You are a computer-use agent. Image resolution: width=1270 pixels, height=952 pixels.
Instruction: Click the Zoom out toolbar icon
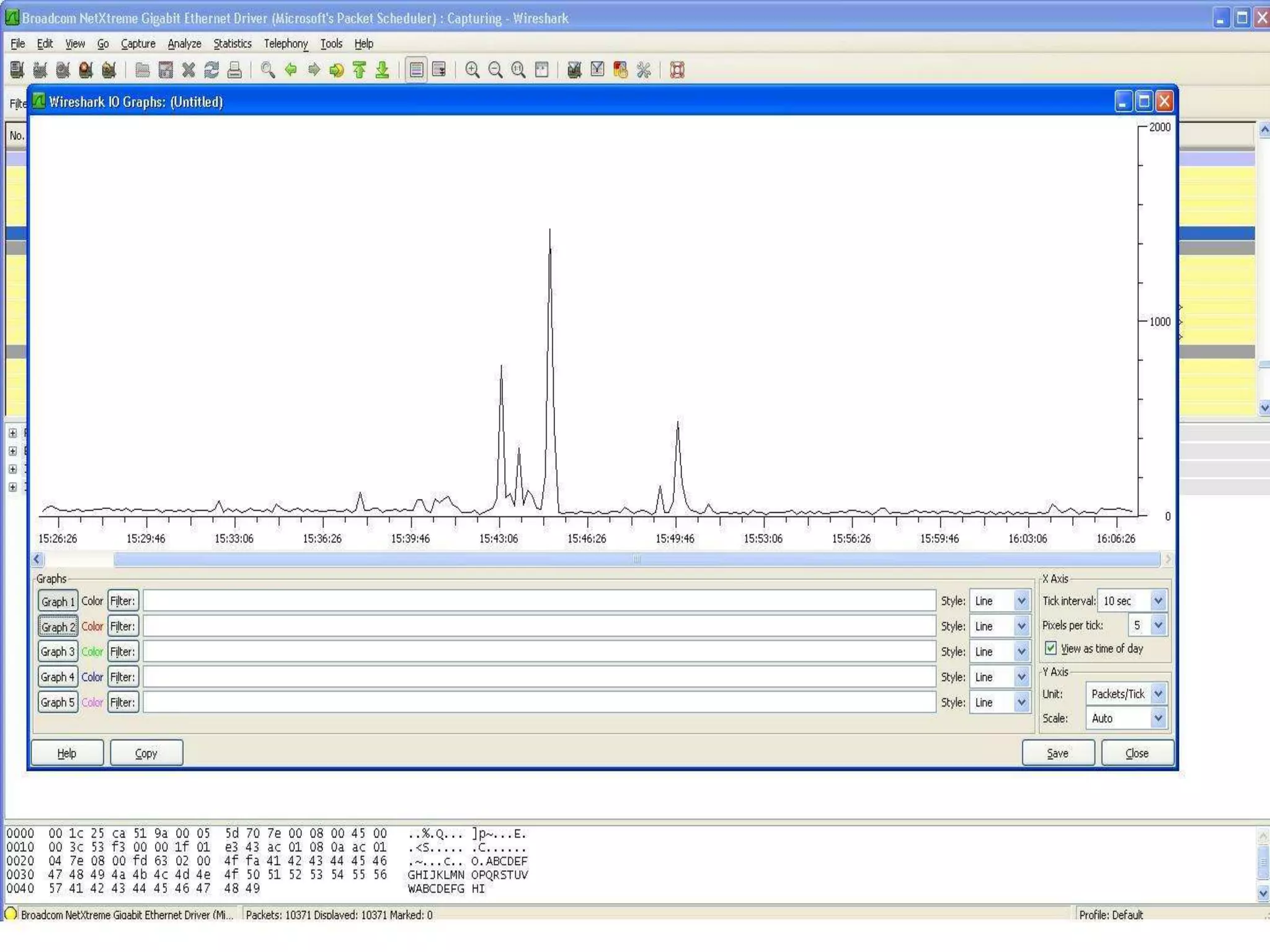495,70
